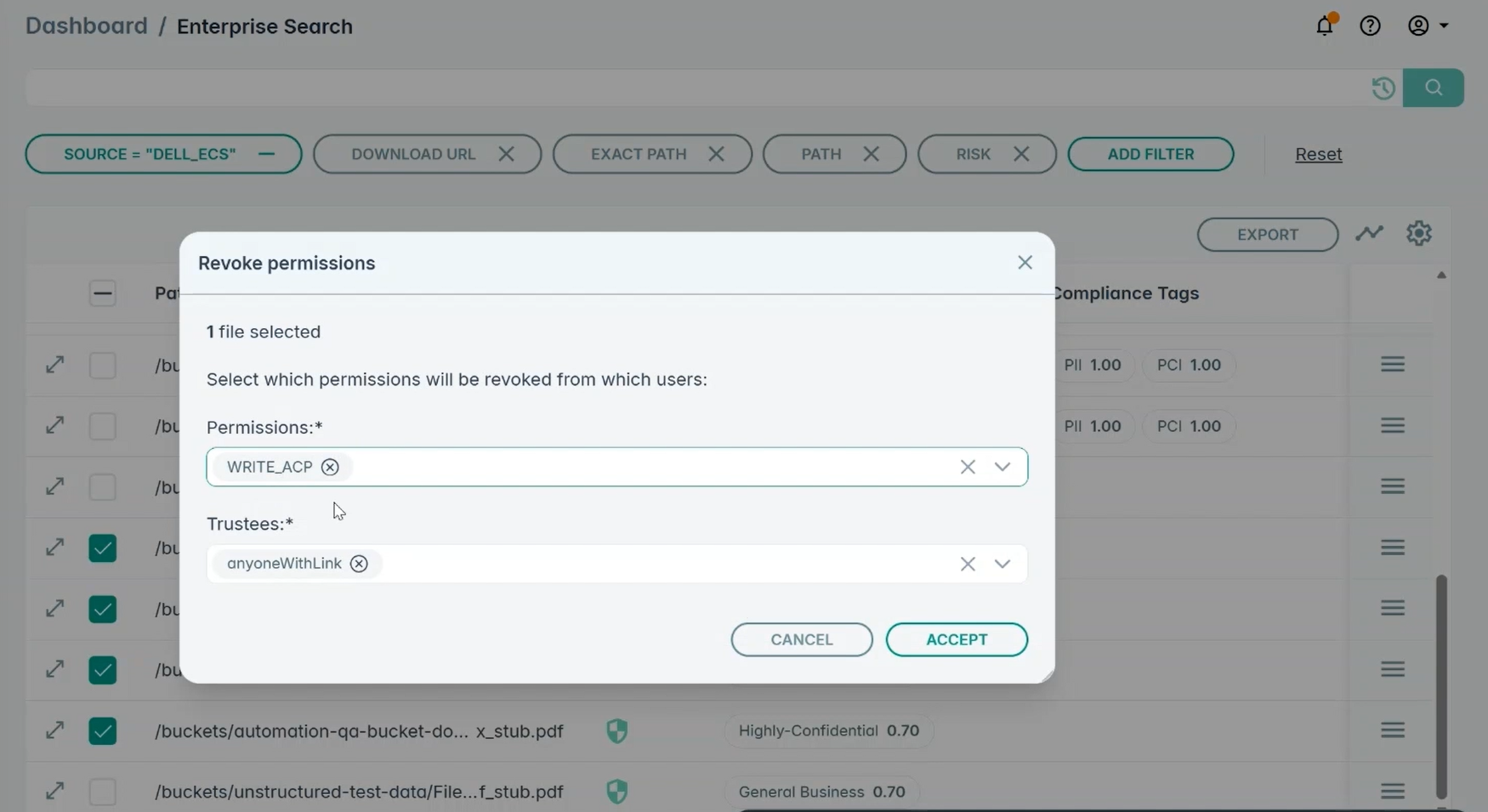Remove the WRITE_ACP permission tag

tap(330, 467)
